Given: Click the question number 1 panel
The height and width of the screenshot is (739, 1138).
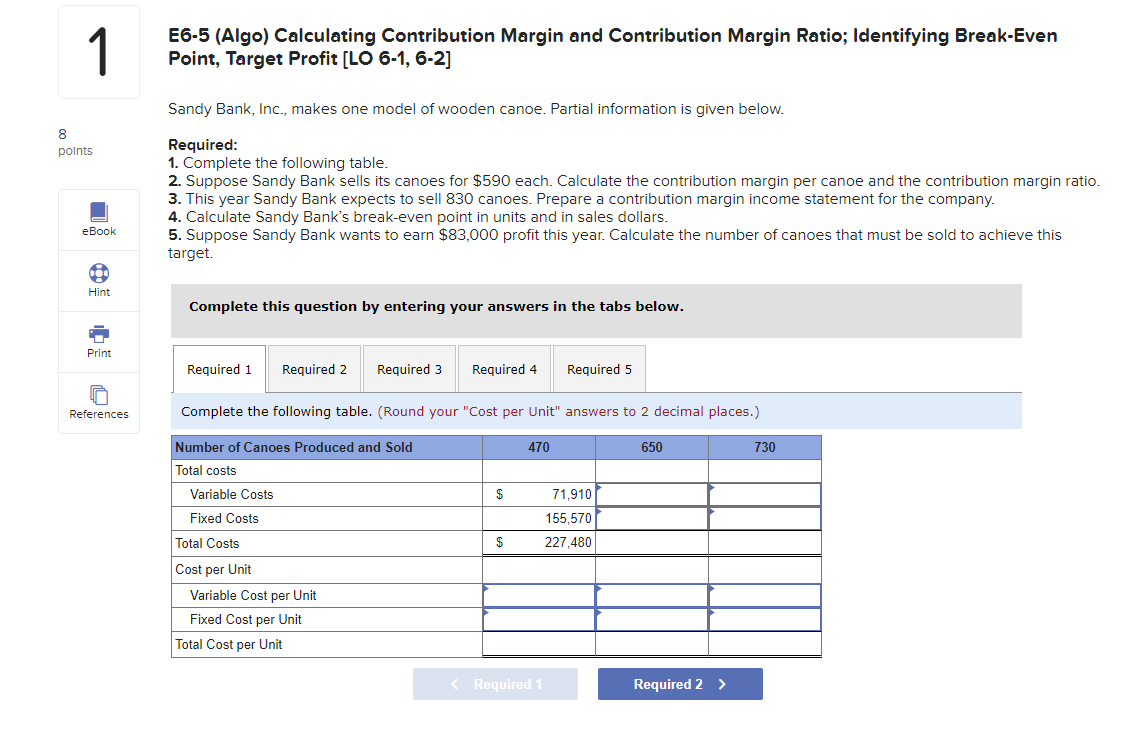Looking at the screenshot, I should (98, 51).
